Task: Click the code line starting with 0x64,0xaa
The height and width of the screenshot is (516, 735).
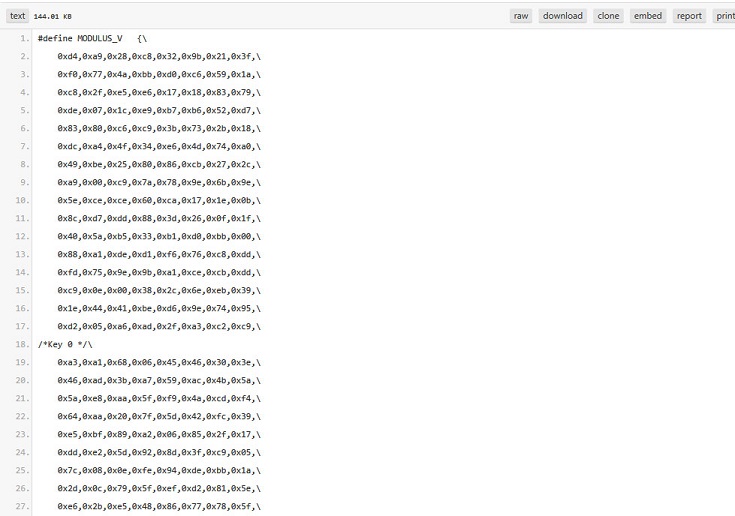Action: (x=159, y=417)
